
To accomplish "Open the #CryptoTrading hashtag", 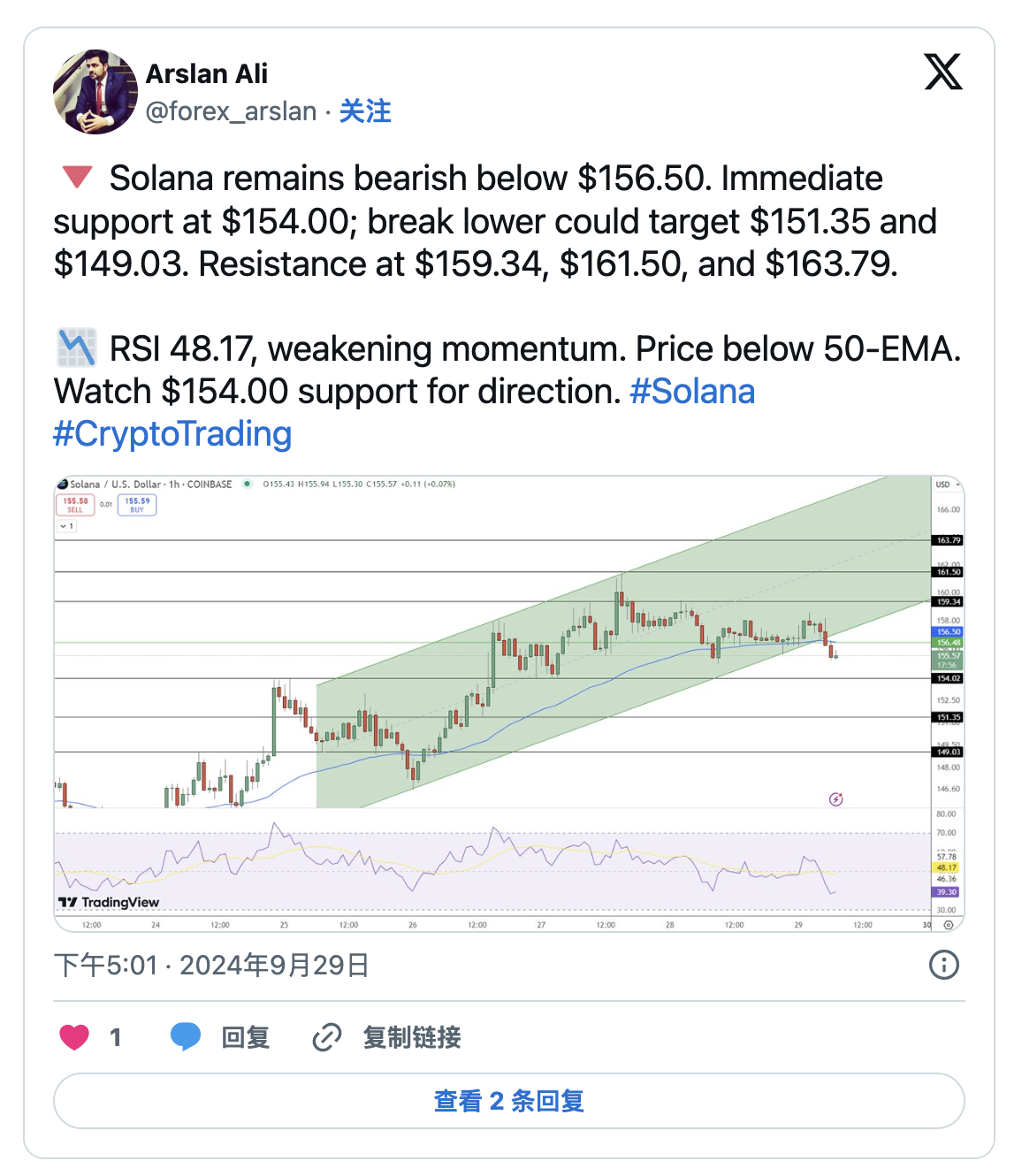I will pos(172,434).
